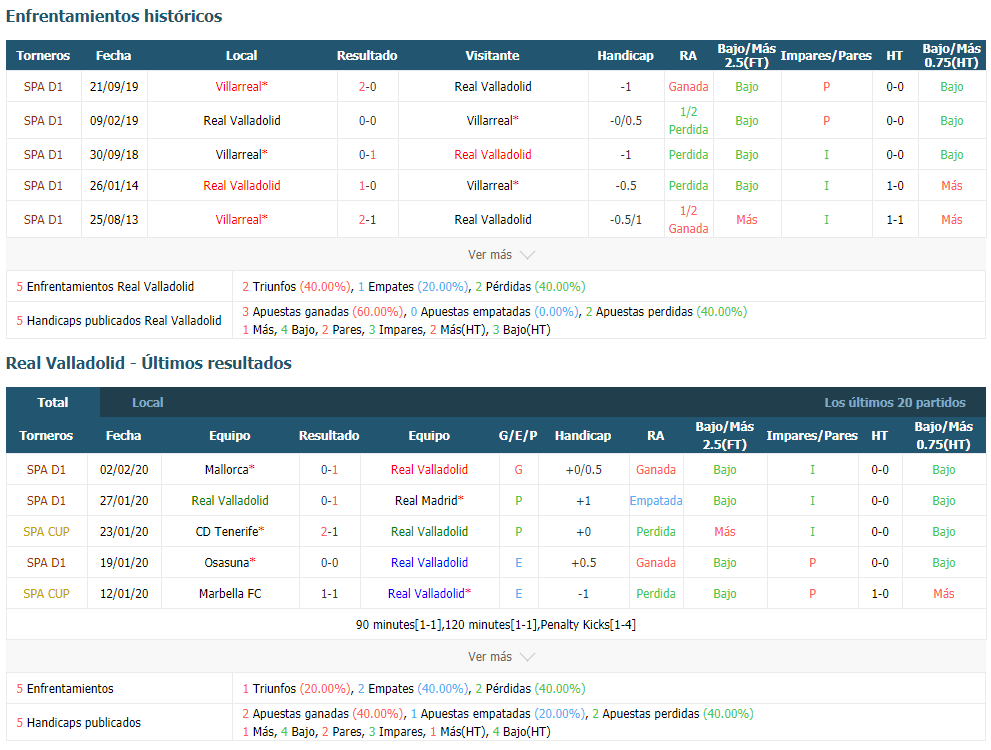Expand Ver más under historical matchups
This screenshot has width=991, height=750.
[501, 255]
